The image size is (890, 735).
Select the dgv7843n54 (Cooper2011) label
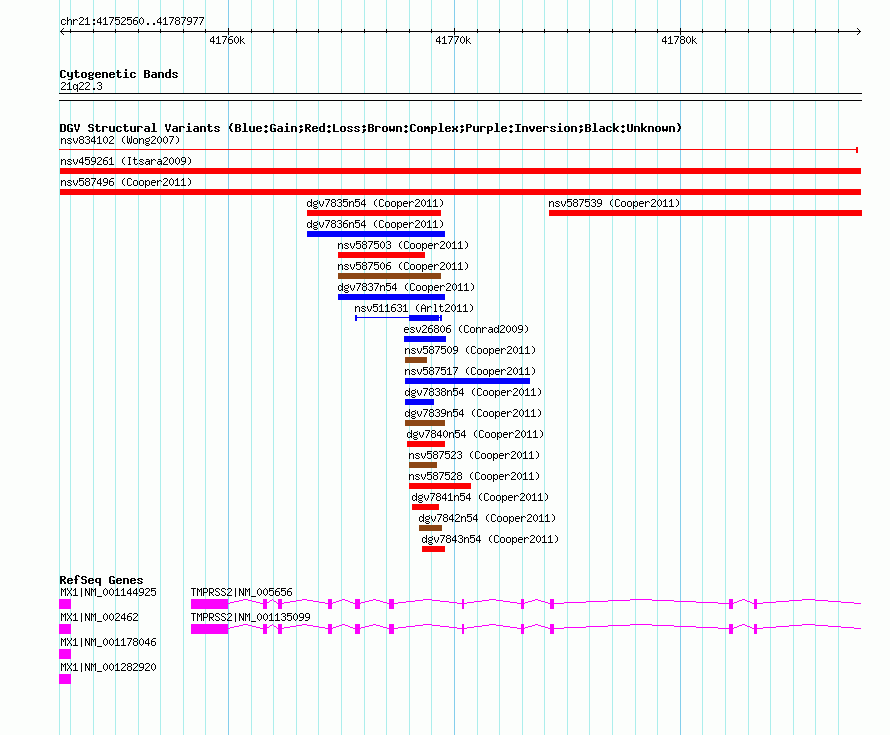(x=490, y=539)
